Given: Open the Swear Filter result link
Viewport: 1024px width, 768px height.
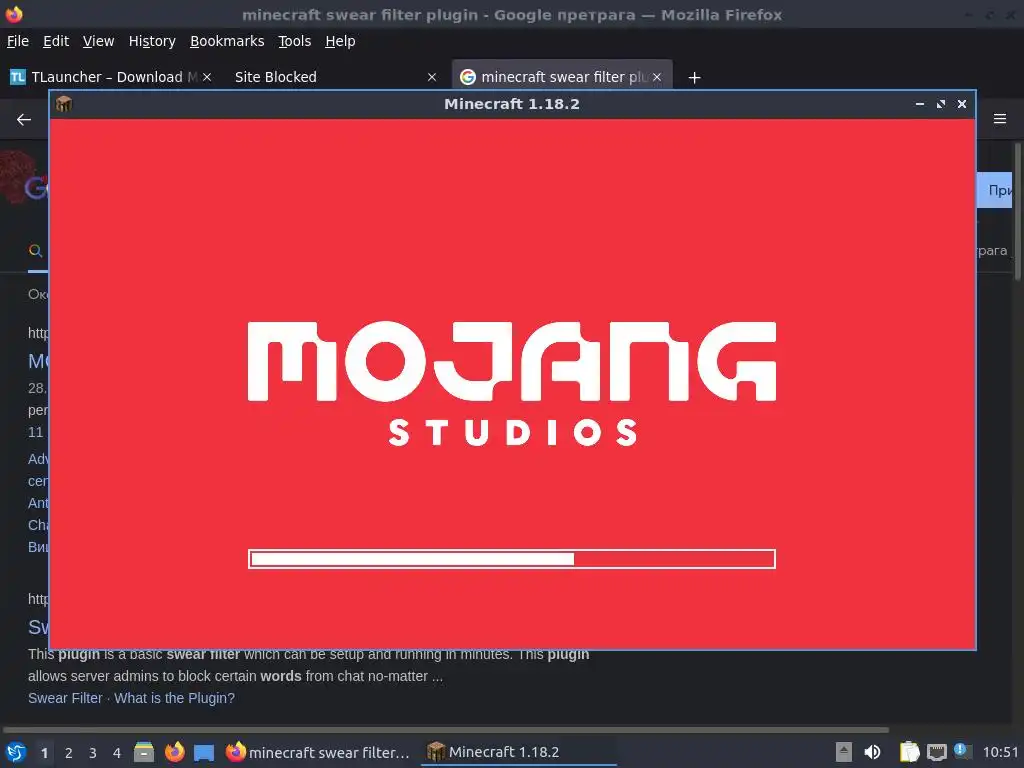Looking at the screenshot, I should coord(65,698).
